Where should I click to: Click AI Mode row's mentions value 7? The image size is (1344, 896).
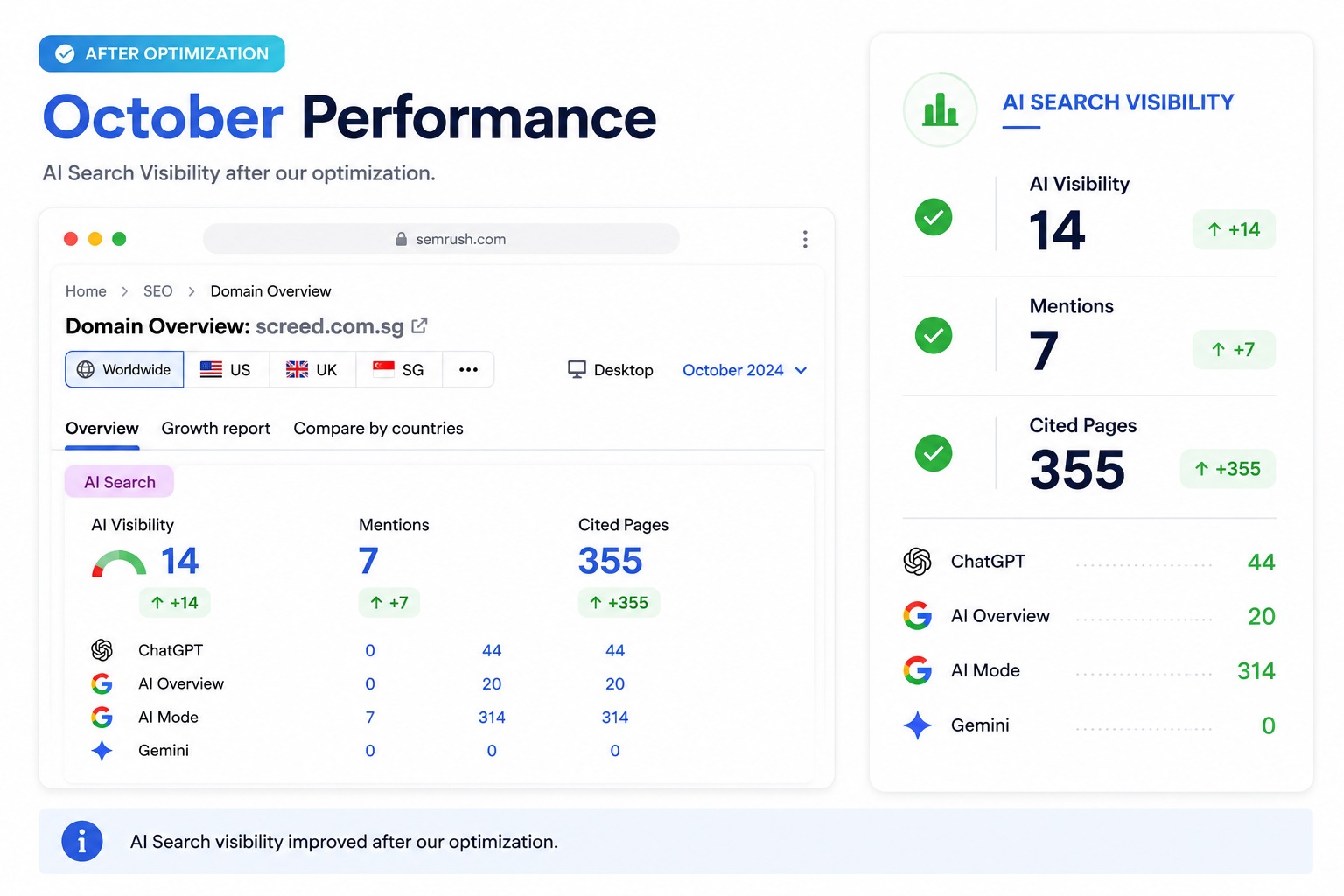(x=370, y=717)
